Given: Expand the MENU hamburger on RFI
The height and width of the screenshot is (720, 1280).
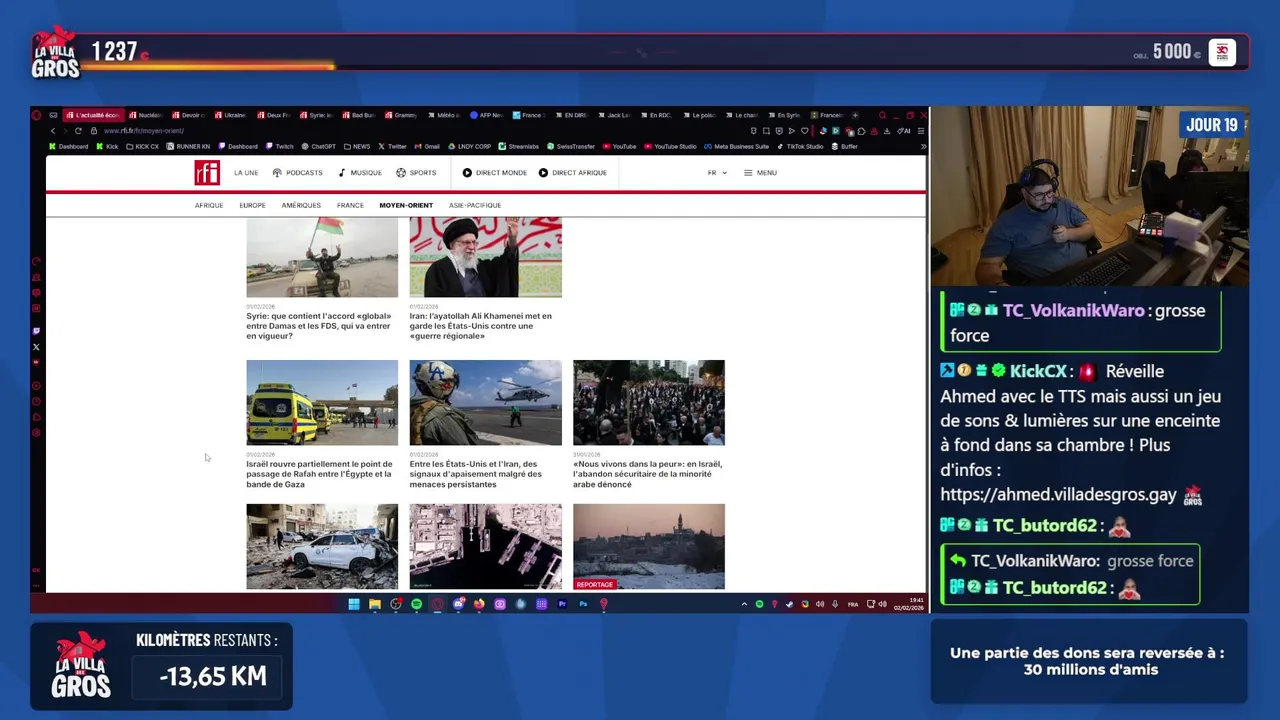Looking at the screenshot, I should click(x=760, y=173).
